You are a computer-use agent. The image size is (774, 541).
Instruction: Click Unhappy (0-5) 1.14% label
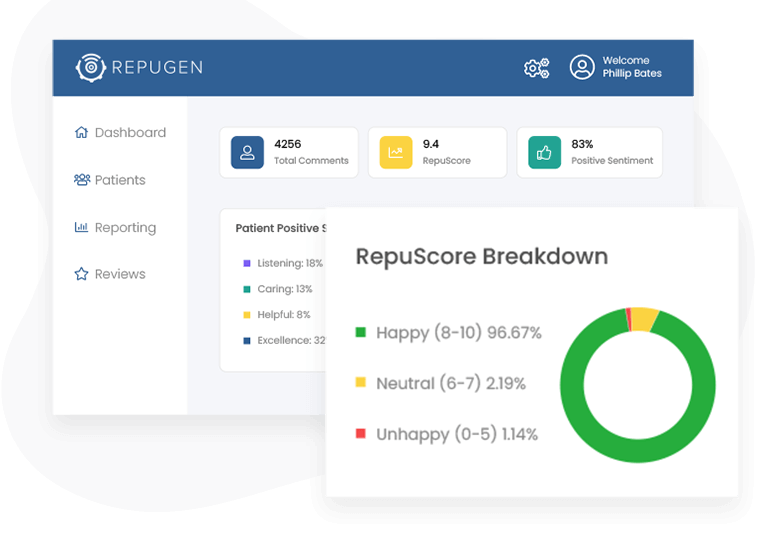pos(457,434)
